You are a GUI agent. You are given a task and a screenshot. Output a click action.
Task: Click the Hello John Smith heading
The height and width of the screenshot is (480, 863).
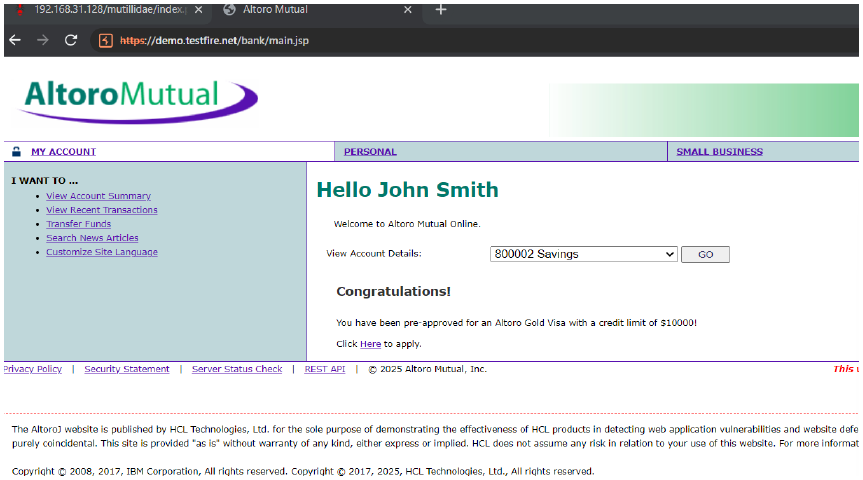(407, 190)
